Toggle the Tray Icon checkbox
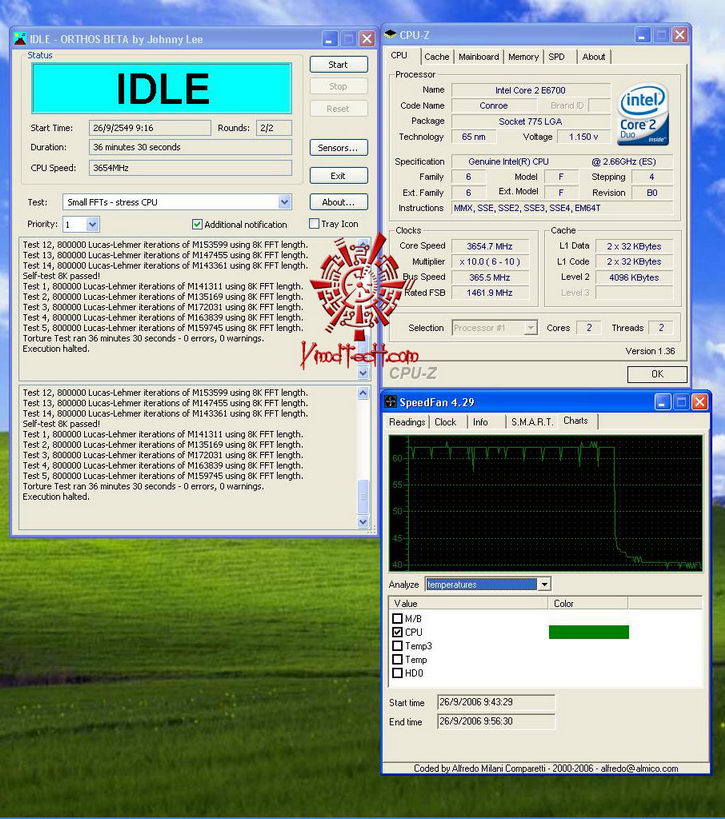725x819 pixels. [314, 224]
